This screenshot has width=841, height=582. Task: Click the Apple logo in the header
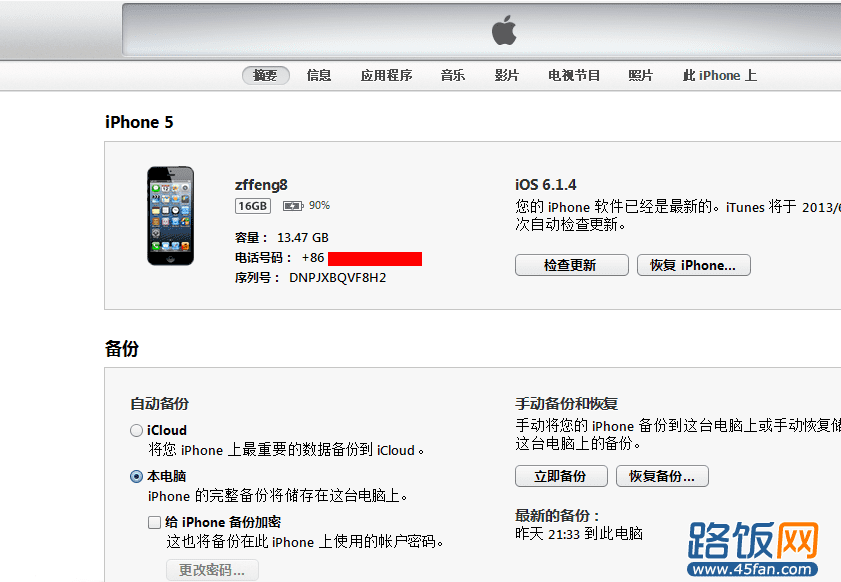504,30
